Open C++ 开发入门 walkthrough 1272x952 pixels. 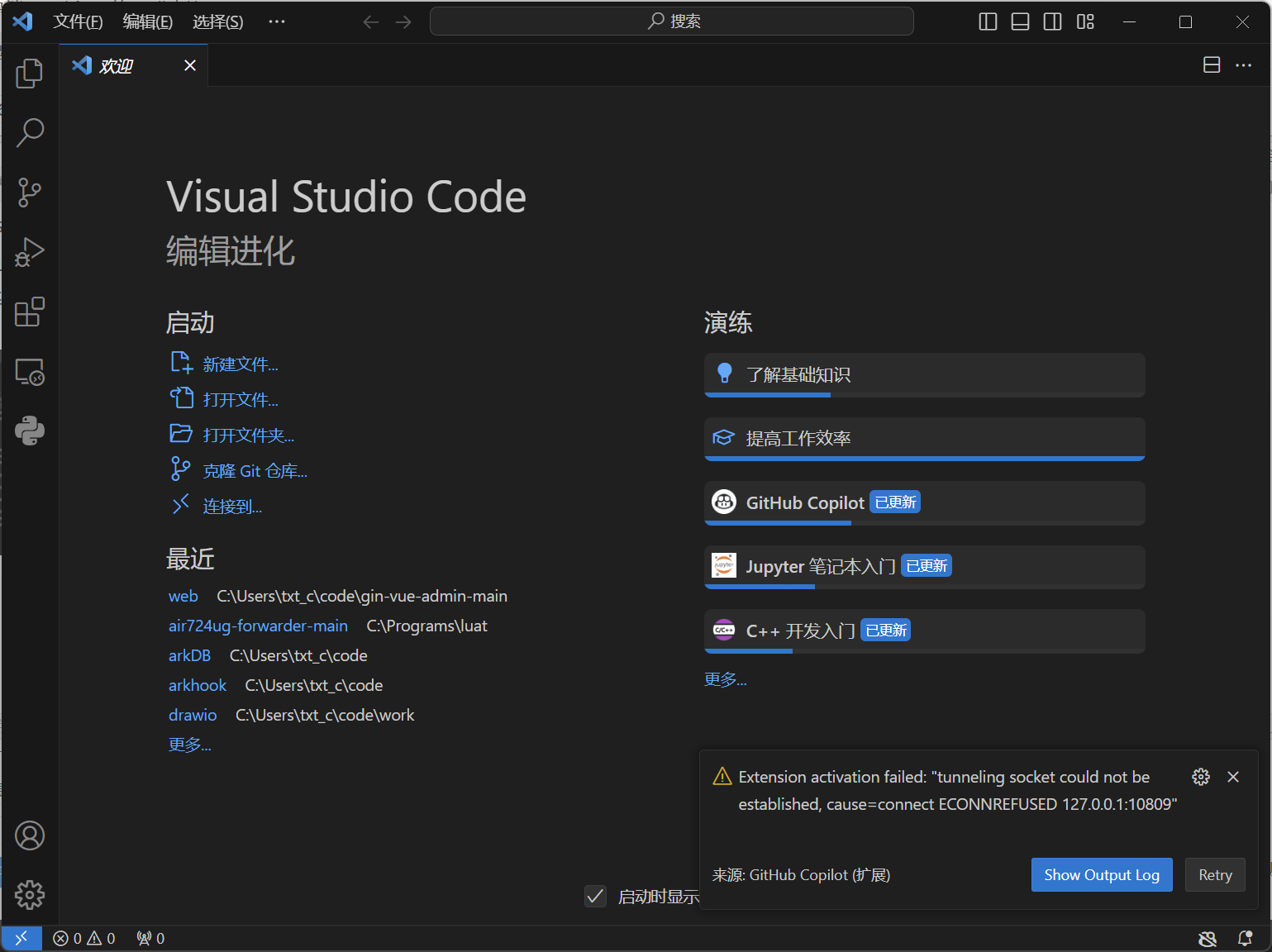925,631
